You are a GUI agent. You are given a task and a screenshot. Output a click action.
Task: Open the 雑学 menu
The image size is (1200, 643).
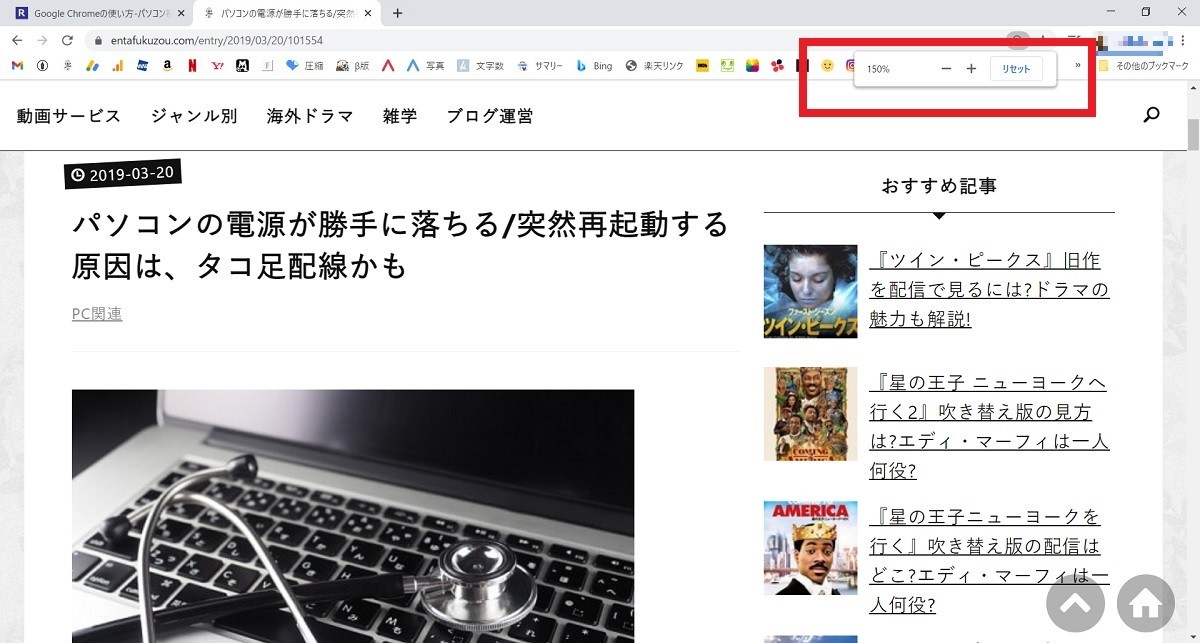(400, 116)
